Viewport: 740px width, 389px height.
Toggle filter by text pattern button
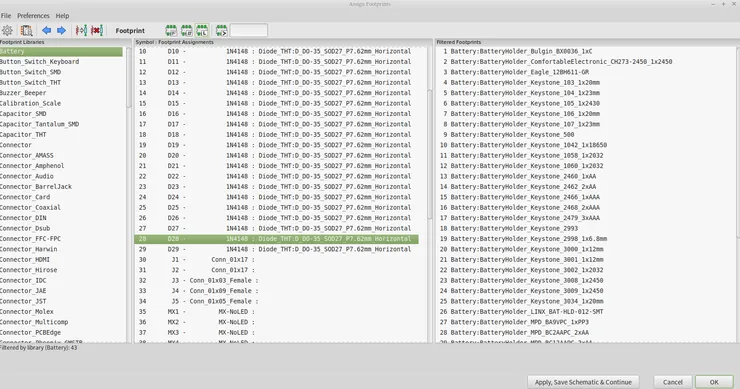click(x=221, y=31)
